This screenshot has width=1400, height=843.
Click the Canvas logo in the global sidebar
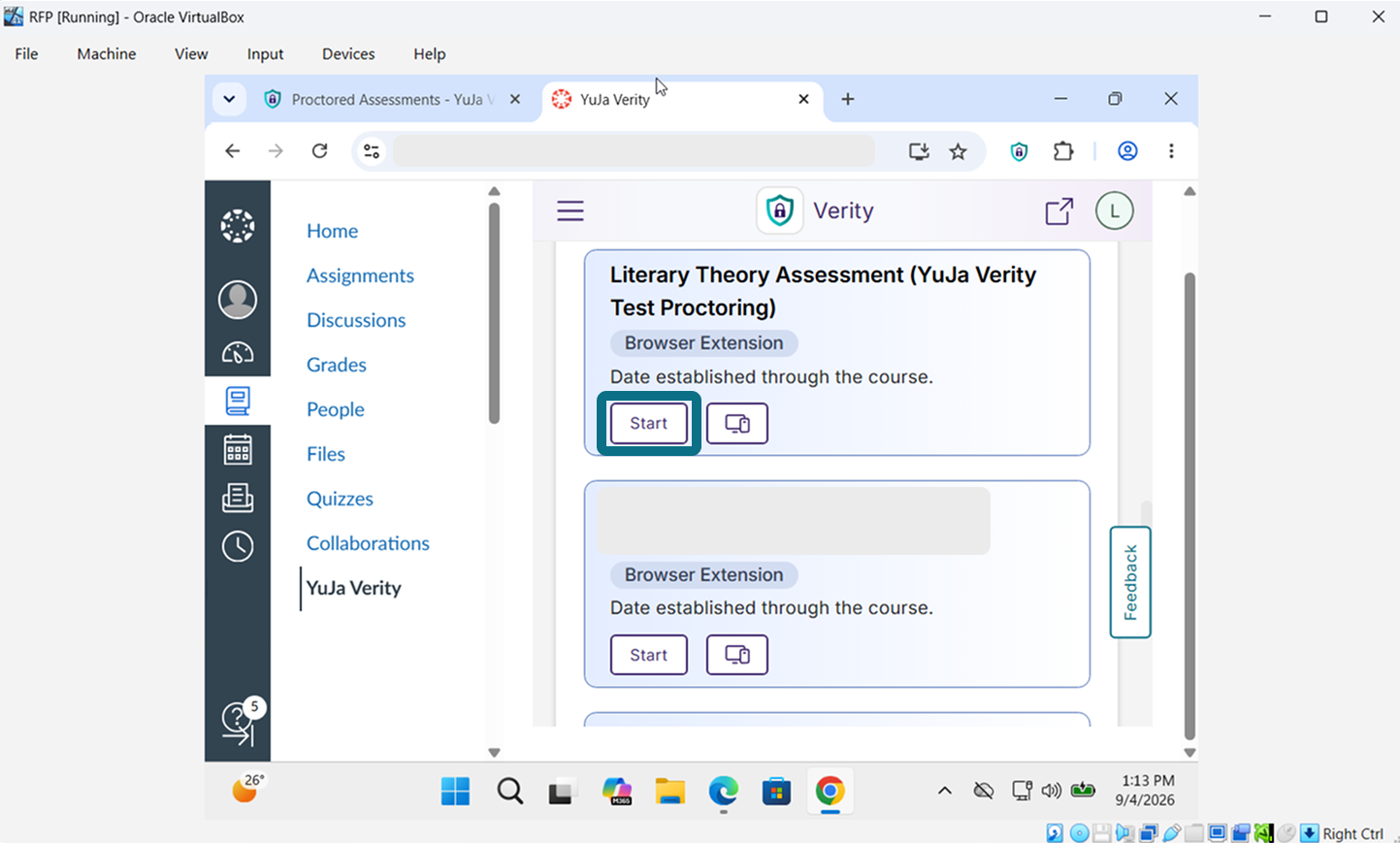[238, 226]
